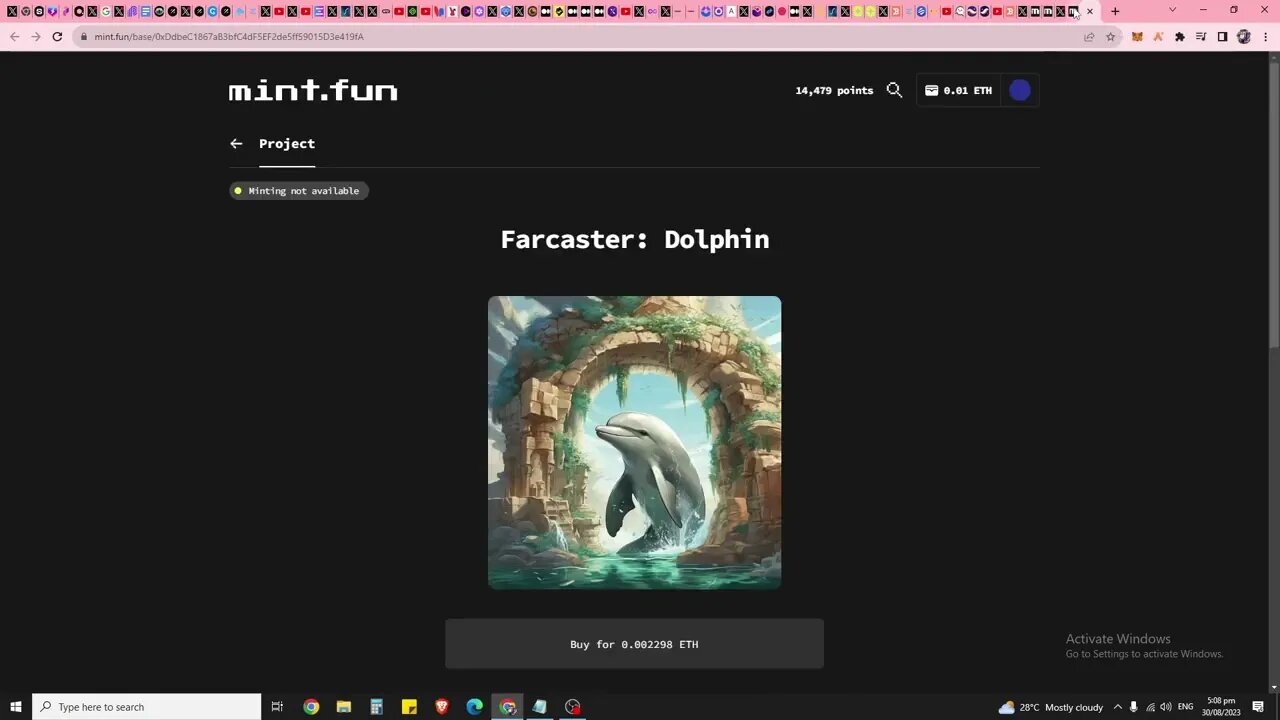
Task: Open the extensions puzzle piece menu
Action: pos(1179,37)
